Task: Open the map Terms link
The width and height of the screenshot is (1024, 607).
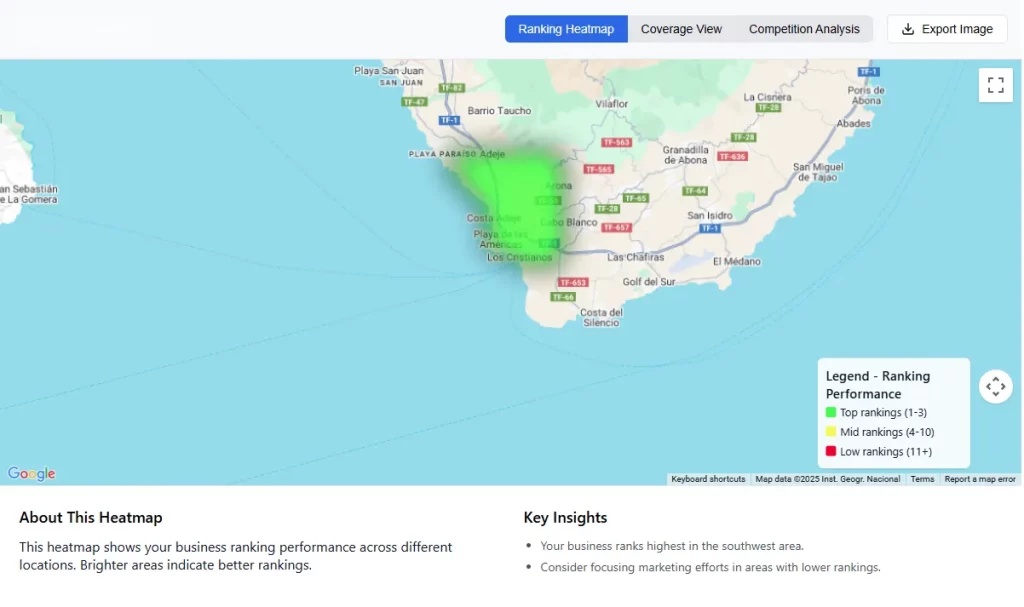Action: tap(922, 479)
